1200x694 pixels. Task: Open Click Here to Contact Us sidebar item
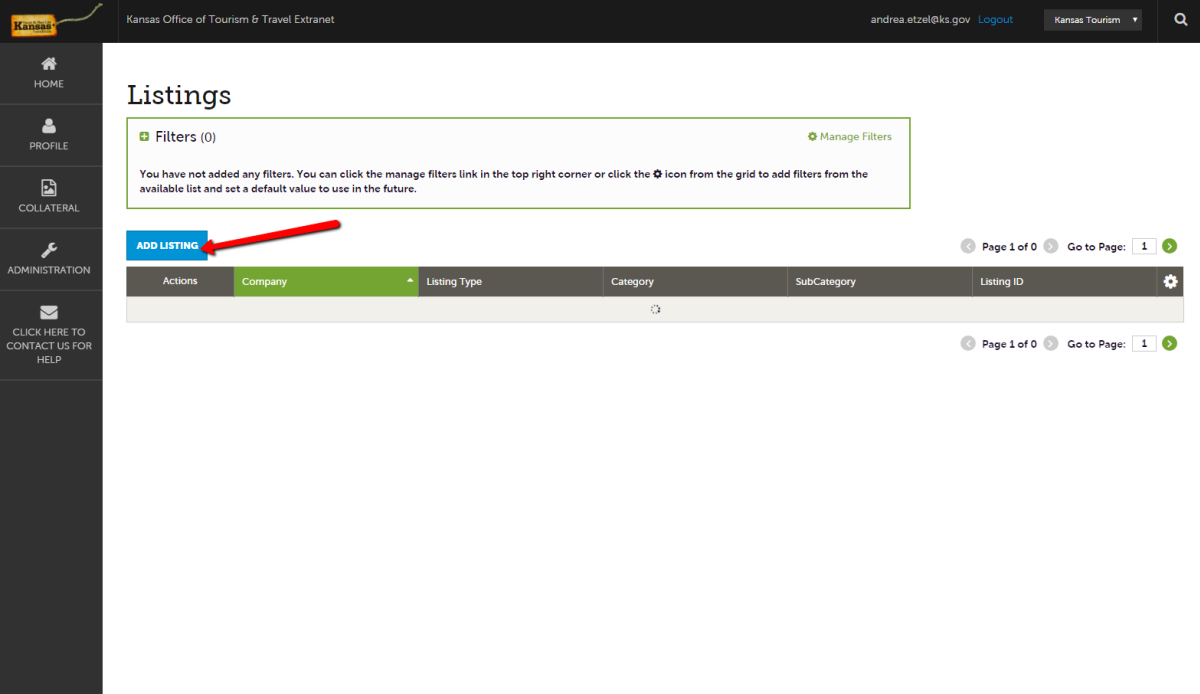click(51, 335)
